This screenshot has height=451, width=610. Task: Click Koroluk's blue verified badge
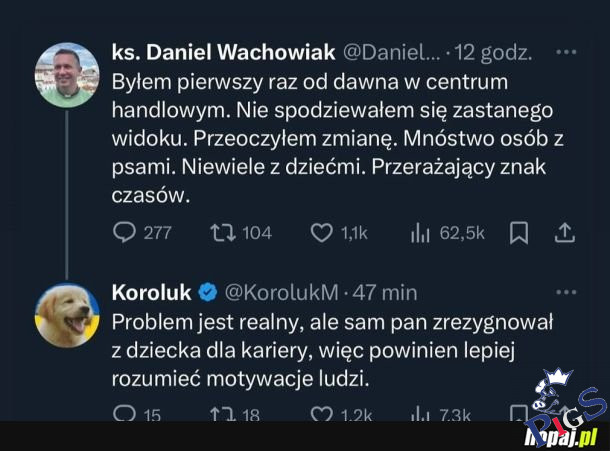pos(208,293)
